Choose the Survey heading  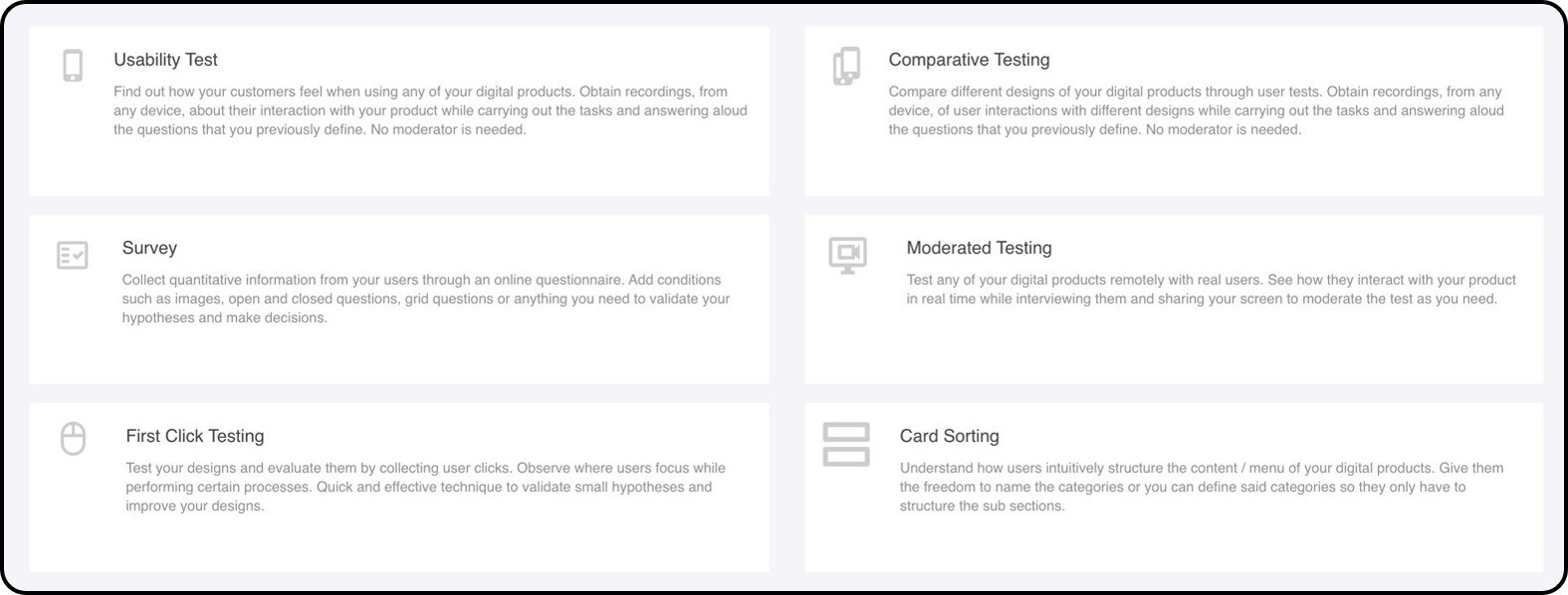coord(149,248)
